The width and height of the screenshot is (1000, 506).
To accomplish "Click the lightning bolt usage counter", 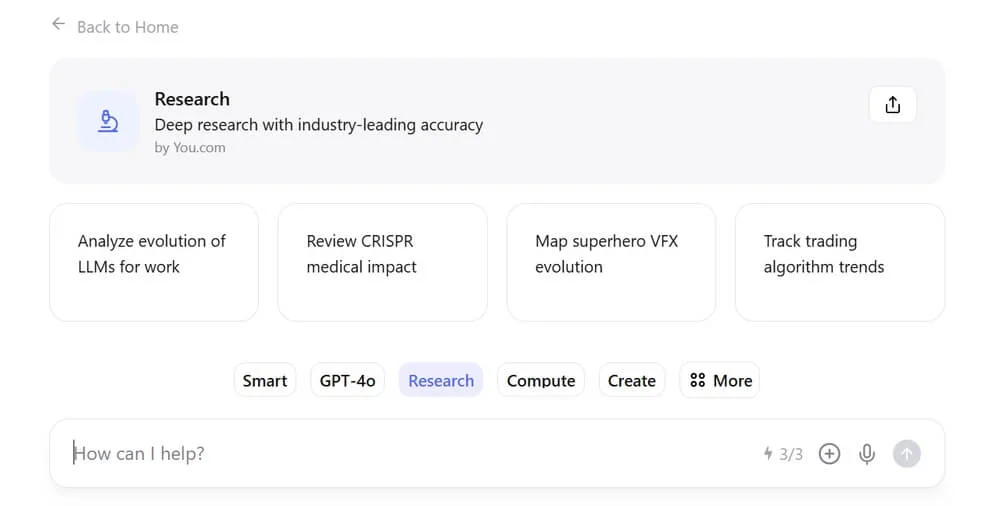I will (x=783, y=454).
